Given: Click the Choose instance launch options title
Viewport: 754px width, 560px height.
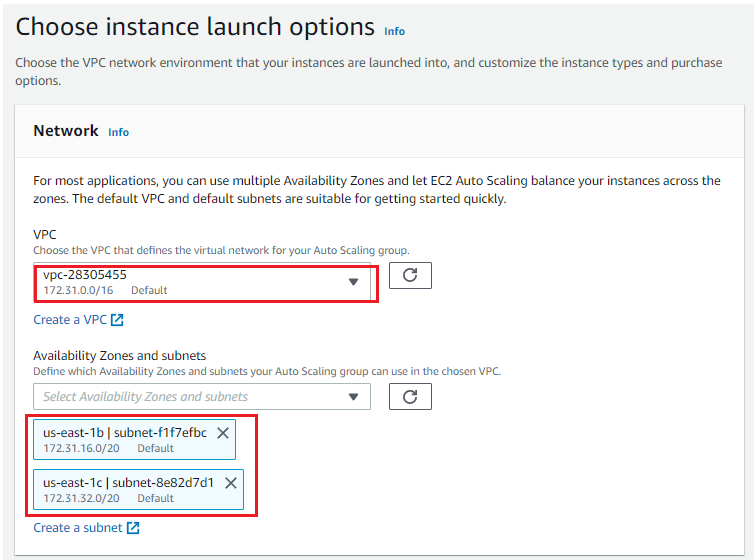Looking at the screenshot, I should click(x=195, y=27).
